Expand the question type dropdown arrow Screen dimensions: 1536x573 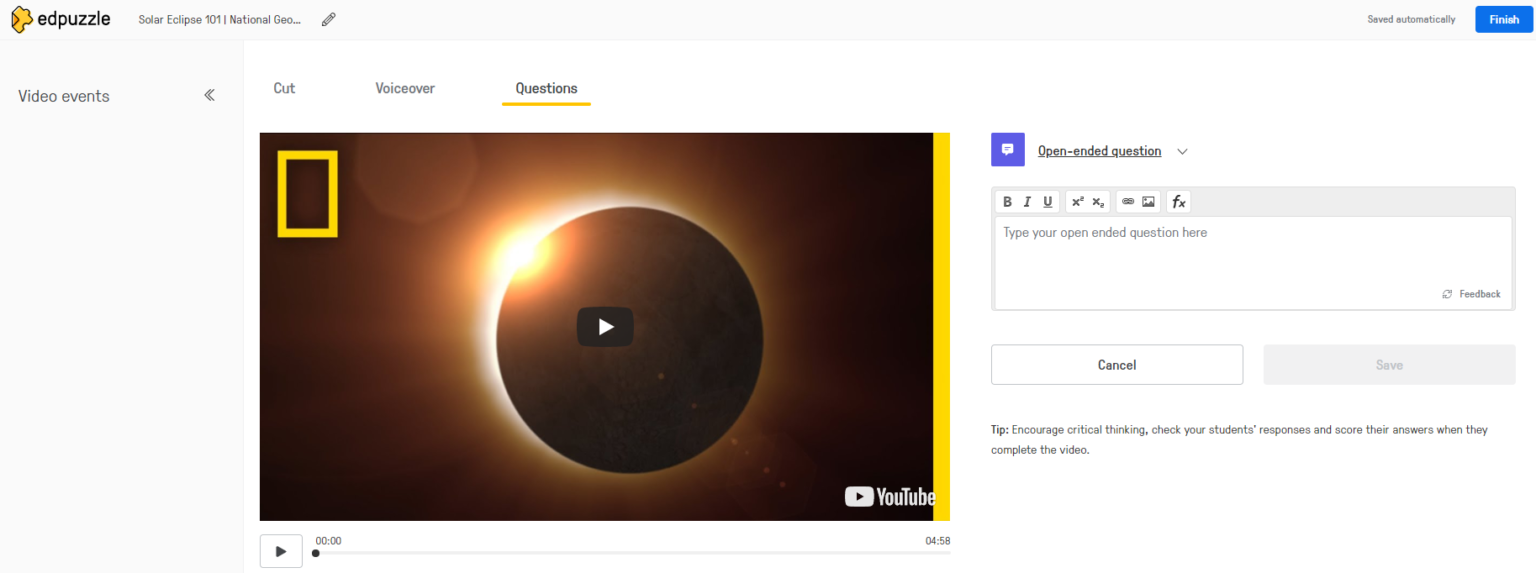(x=1182, y=152)
